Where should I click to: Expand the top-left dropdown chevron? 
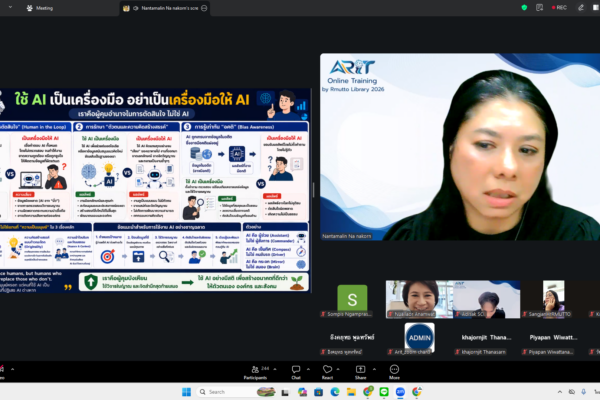10,7
